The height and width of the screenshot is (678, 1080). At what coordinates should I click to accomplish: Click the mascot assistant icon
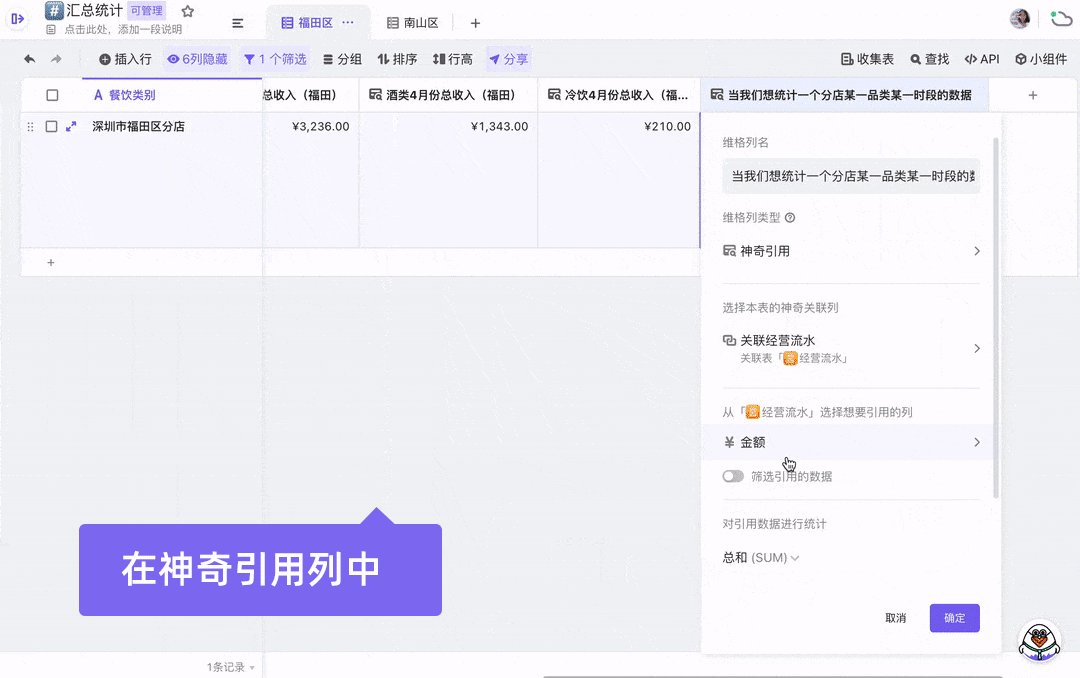(x=1039, y=641)
